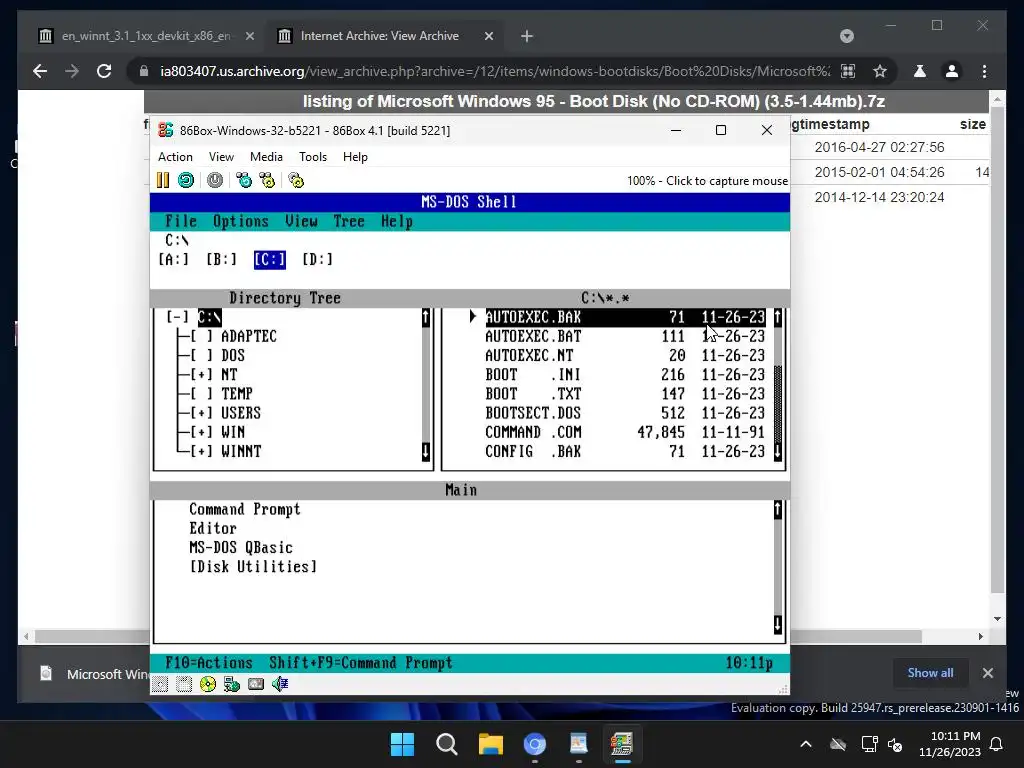This screenshot has width=1024, height=768.
Task: Show hidden system tray icons chevron
Action: pos(806,744)
